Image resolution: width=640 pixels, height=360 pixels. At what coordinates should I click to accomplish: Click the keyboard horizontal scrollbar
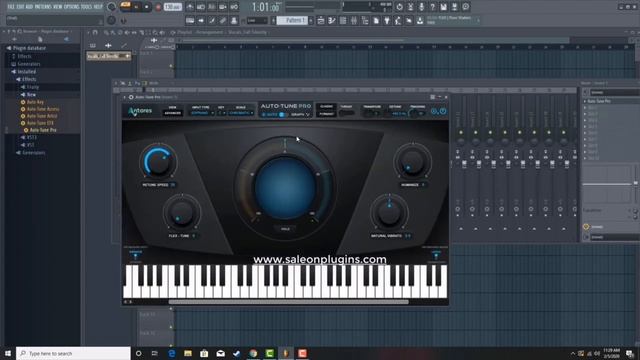click(x=288, y=302)
